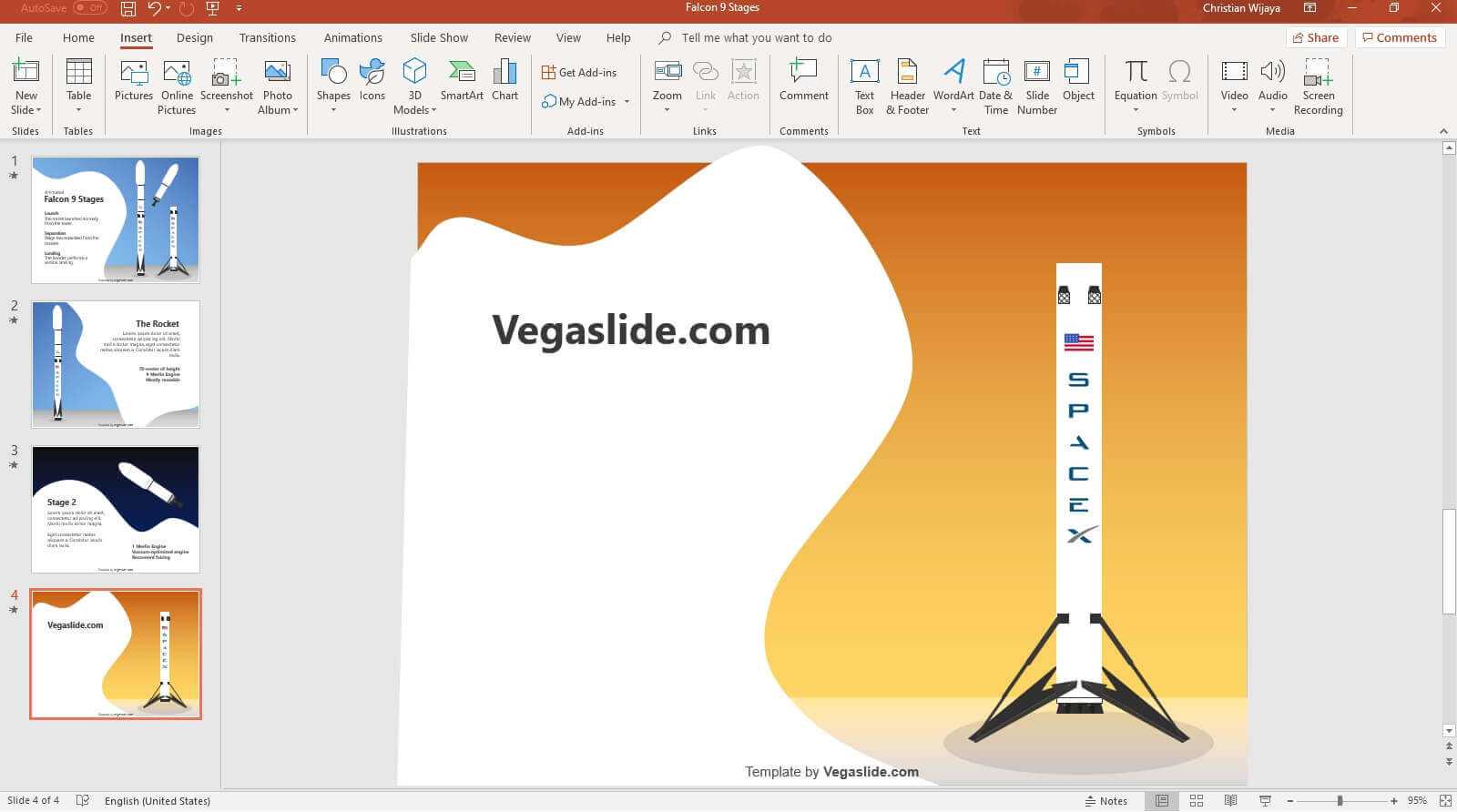This screenshot has height=812, width=1457.
Task: Click the New Slide icon
Action: point(25,72)
